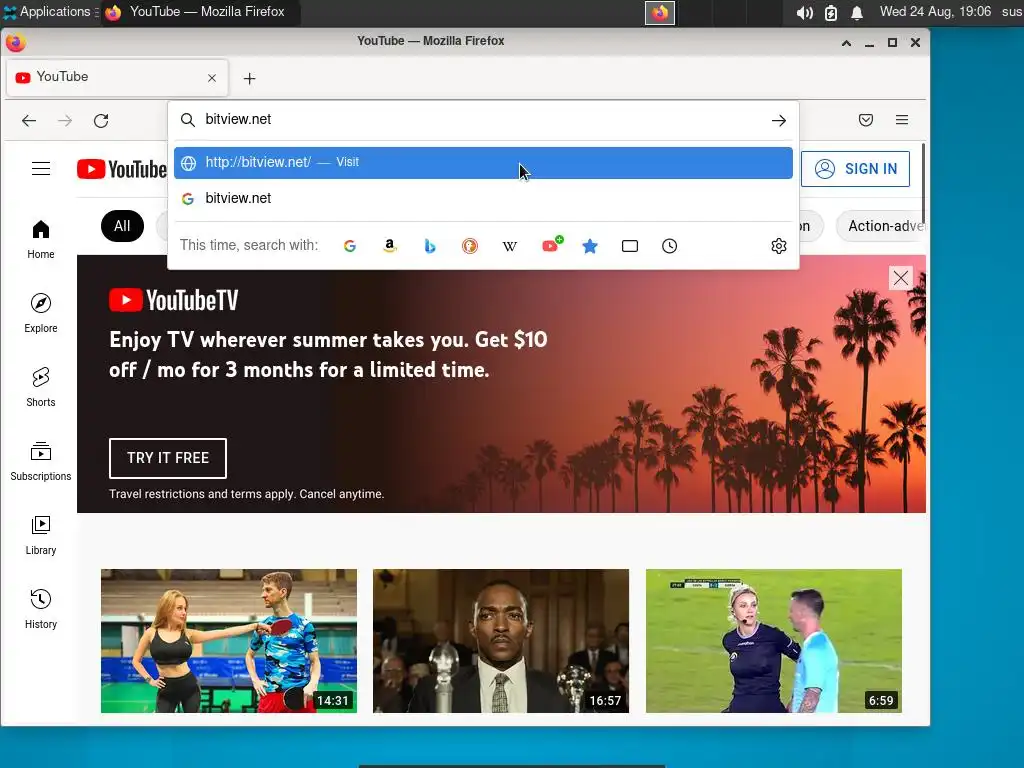
Task: Select the All filter chip
Action: (122, 226)
